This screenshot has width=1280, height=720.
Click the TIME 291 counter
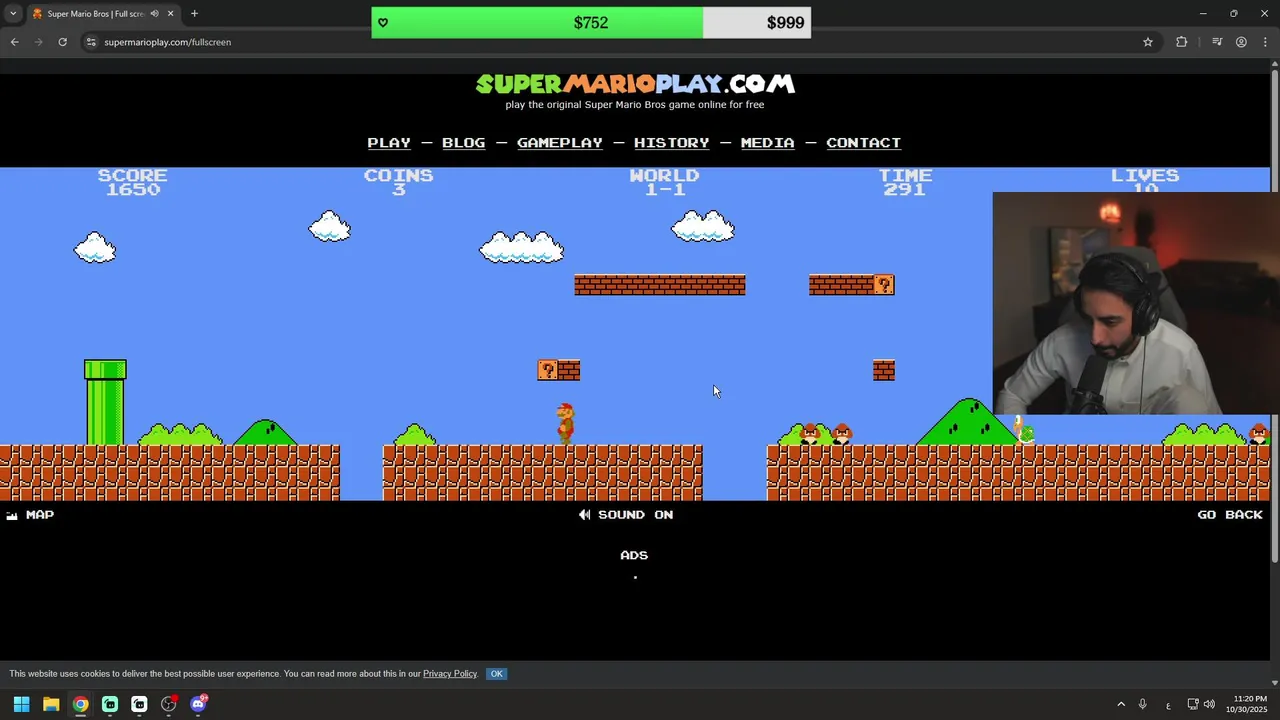905,182
